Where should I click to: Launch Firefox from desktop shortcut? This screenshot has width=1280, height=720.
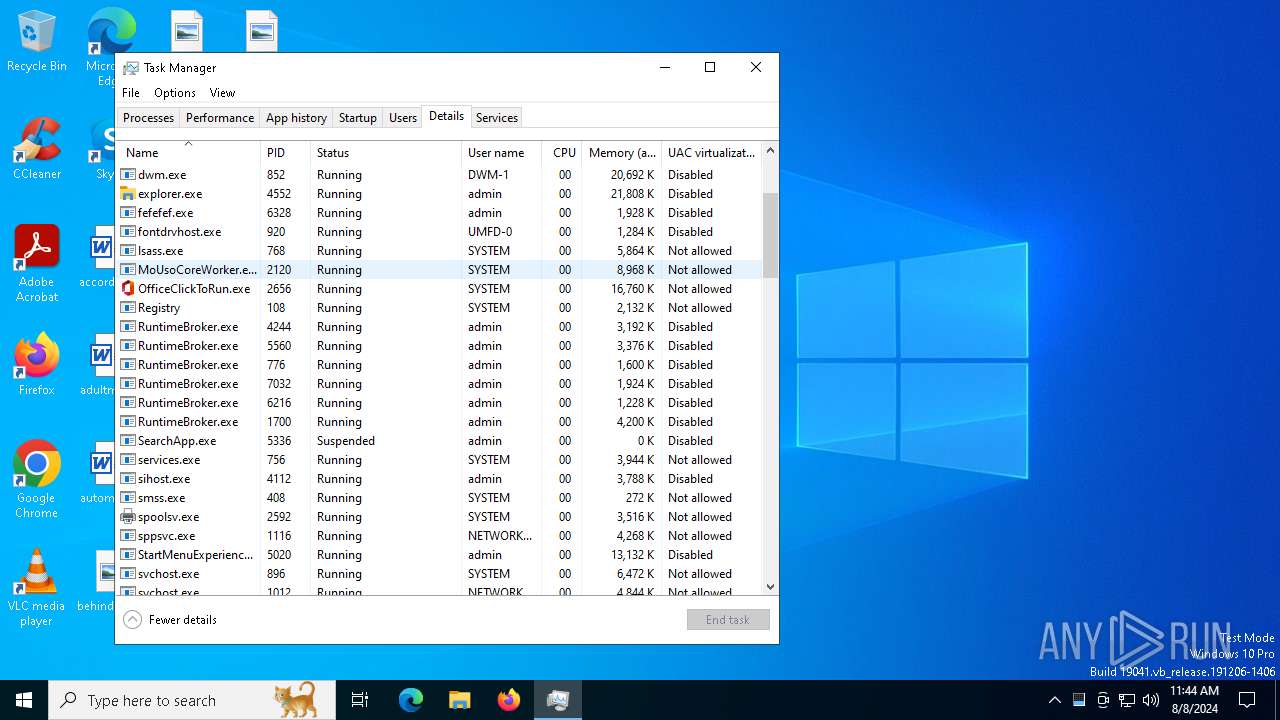37,365
